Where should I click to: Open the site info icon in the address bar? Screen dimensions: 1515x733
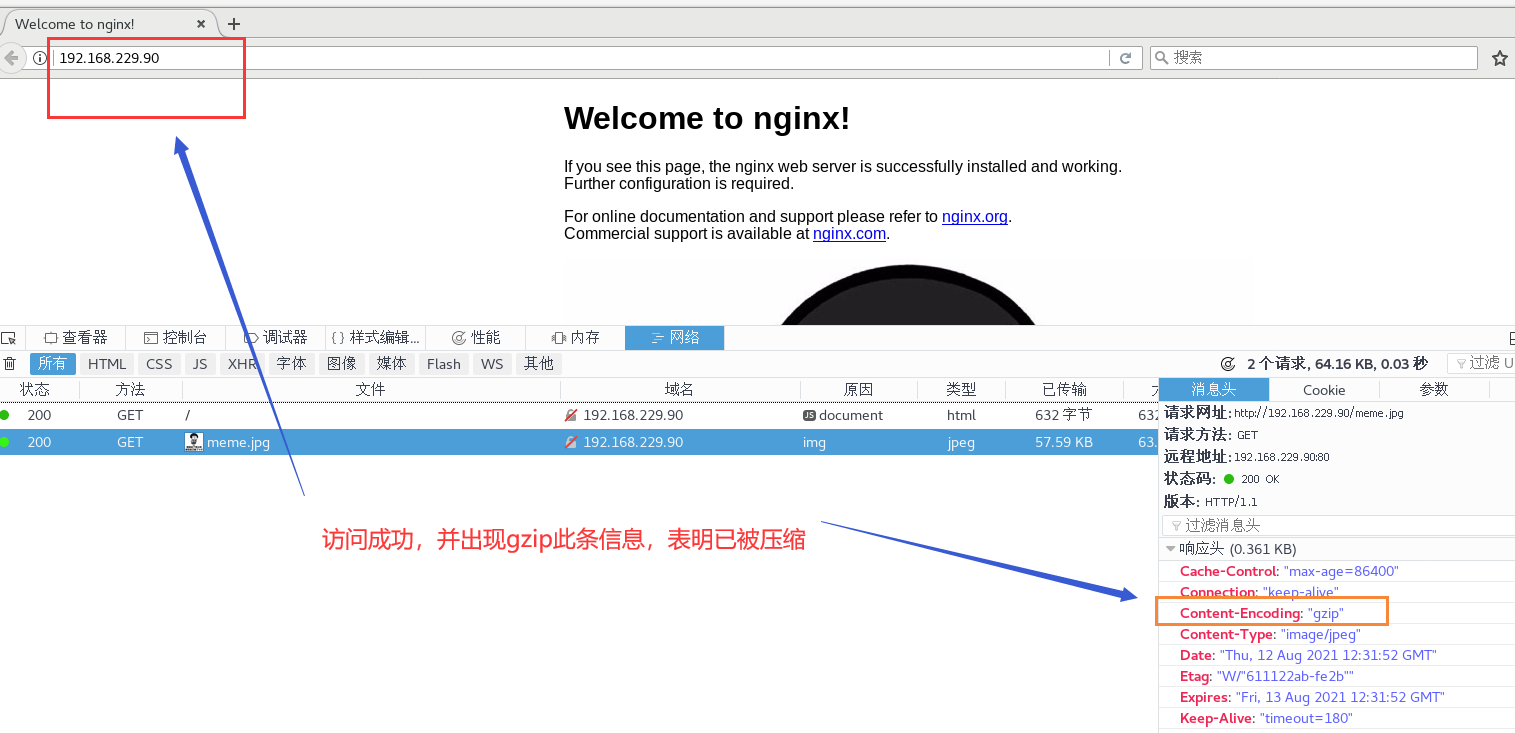pyautogui.click(x=40, y=58)
